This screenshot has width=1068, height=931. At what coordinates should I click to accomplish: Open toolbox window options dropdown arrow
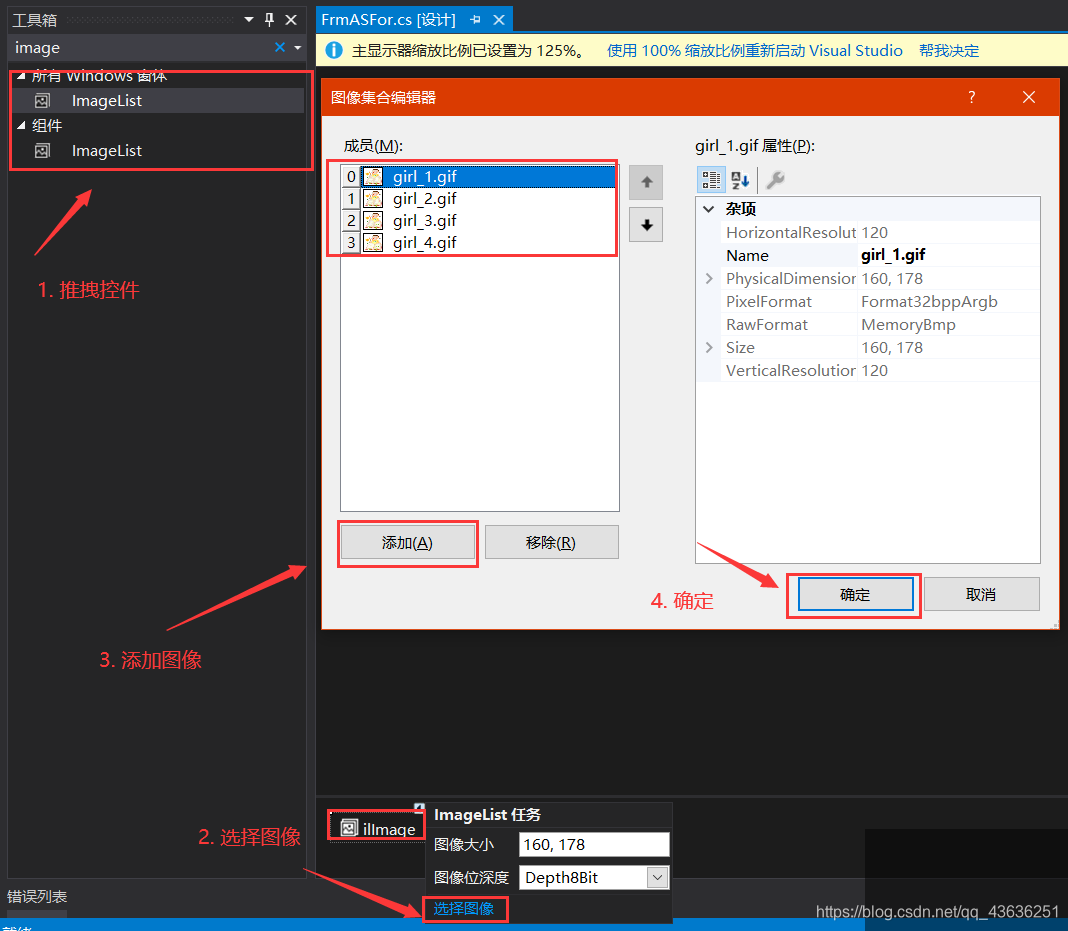tap(249, 20)
